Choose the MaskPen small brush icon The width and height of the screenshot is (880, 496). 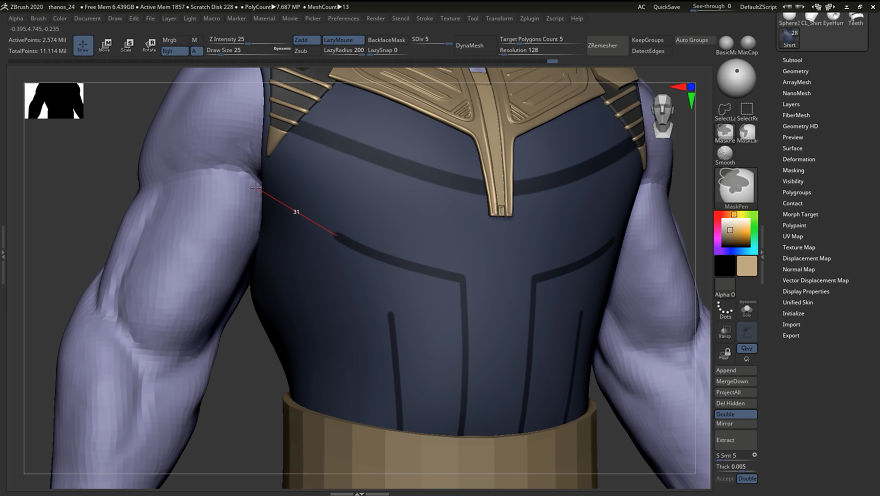(725, 133)
